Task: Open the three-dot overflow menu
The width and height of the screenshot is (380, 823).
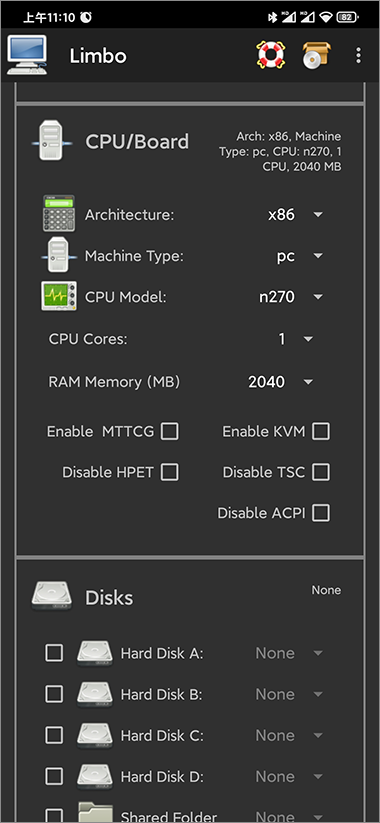Action: tap(358, 55)
